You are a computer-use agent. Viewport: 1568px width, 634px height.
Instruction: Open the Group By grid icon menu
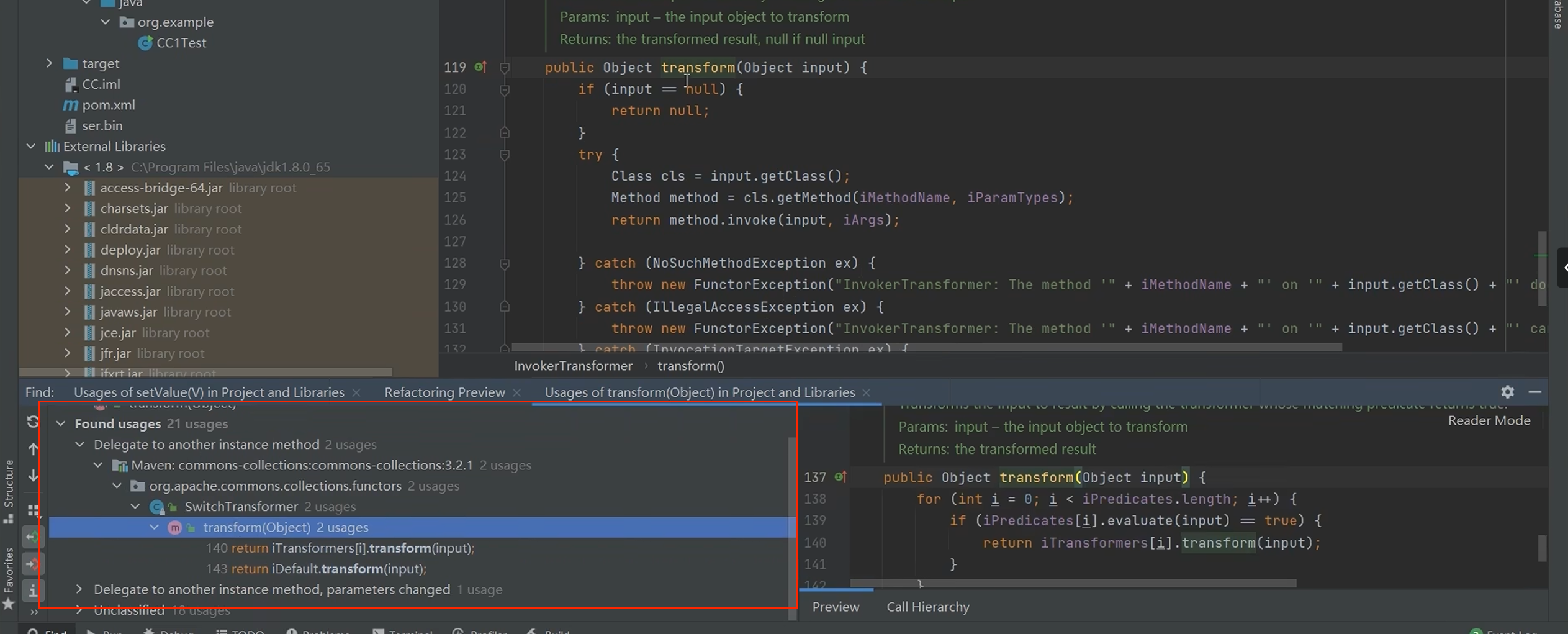click(x=33, y=510)
